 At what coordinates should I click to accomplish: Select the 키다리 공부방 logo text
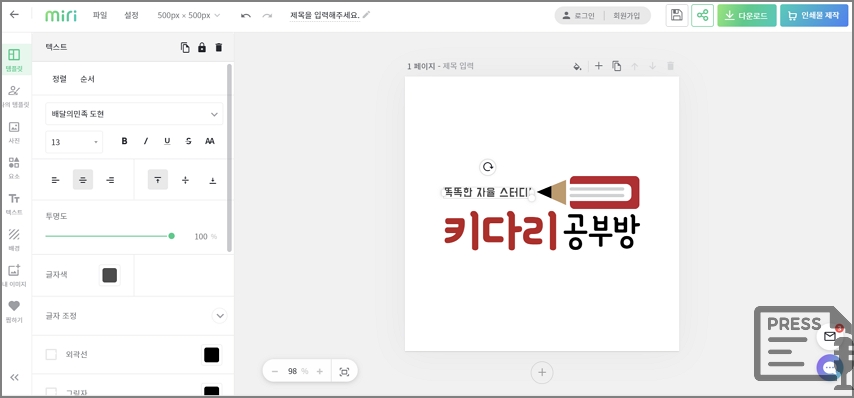tap(542, 231)
